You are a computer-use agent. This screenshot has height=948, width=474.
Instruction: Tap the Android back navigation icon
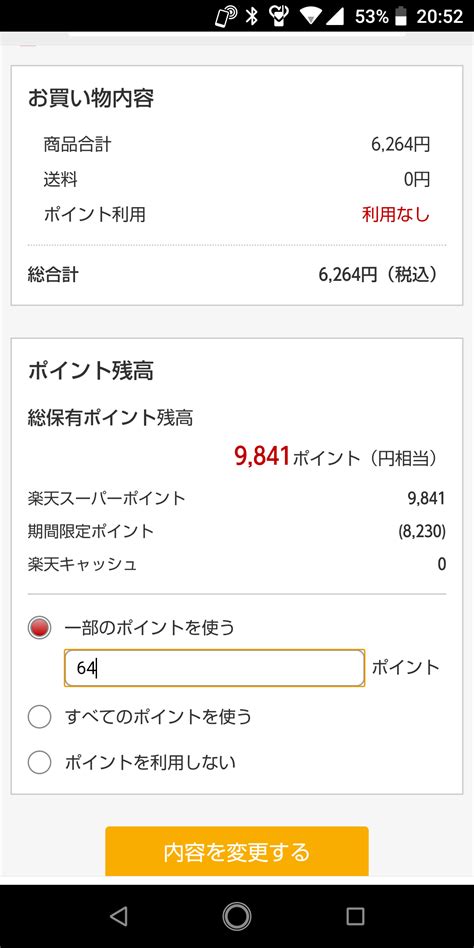point(119,917)
